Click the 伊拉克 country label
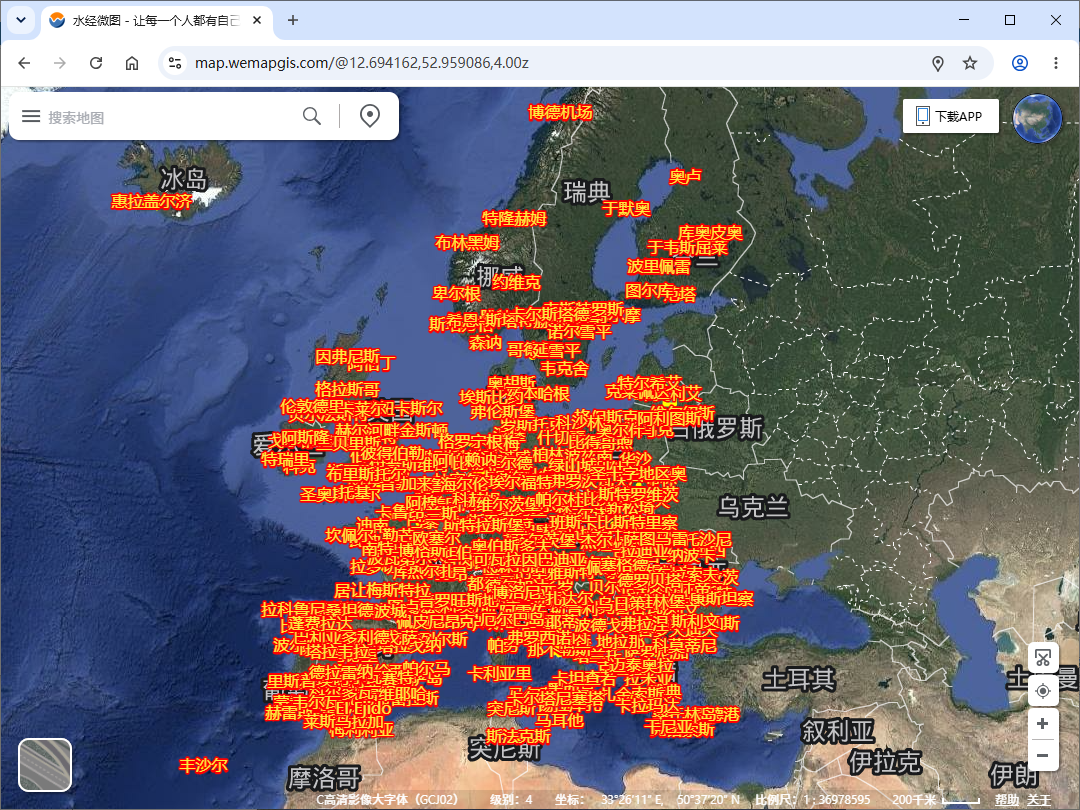Screen dimensions: 1080x810 (885, 762)
